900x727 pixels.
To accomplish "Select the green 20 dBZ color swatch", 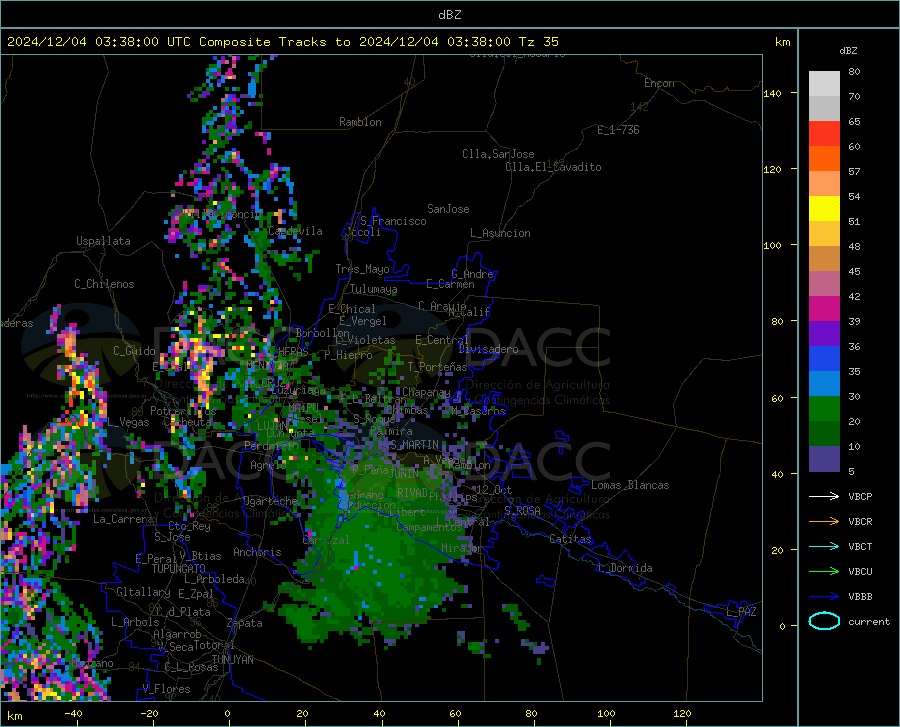I will 824,409.
